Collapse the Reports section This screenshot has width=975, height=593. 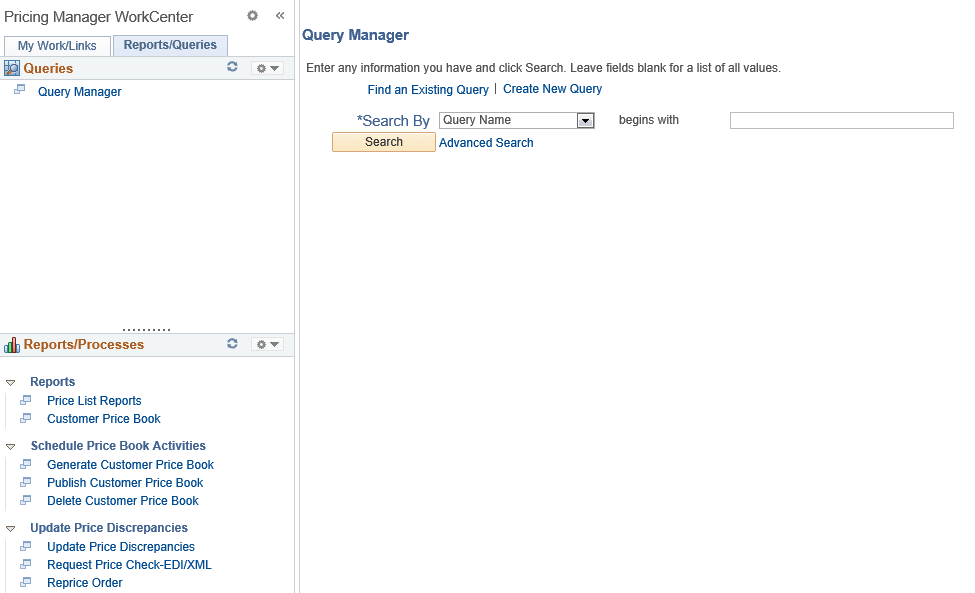click(x=10, y=381)
